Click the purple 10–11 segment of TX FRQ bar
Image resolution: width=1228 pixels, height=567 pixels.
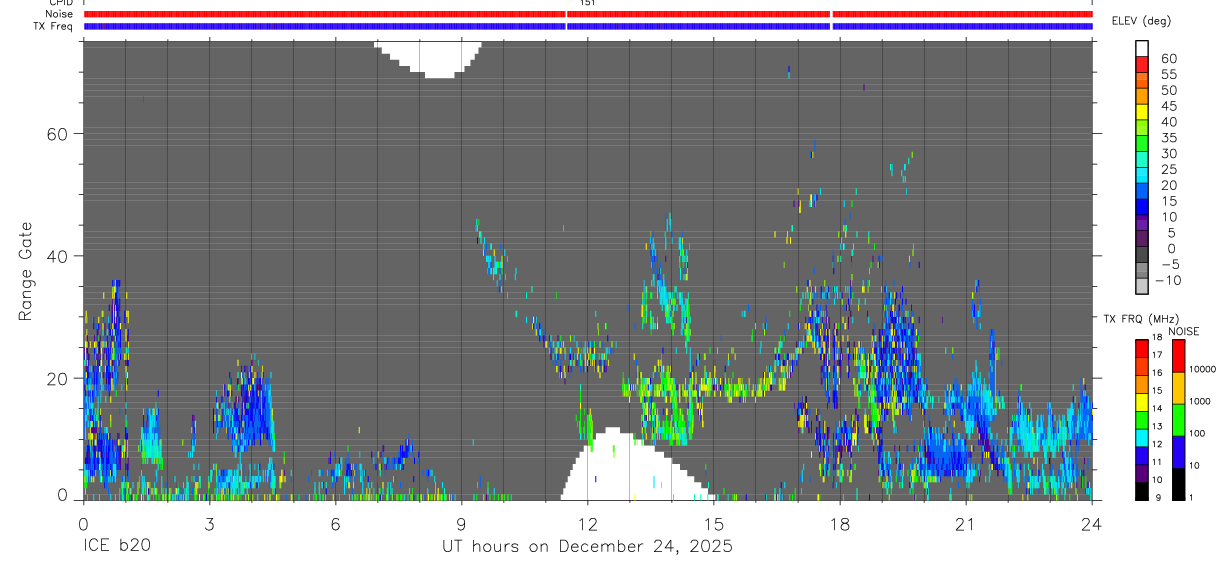click(x=1142, y=473)
